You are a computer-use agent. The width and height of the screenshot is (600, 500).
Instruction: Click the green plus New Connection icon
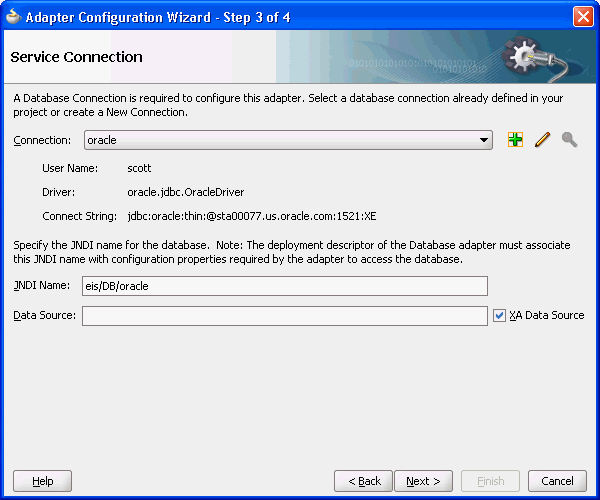pos(516,140)
